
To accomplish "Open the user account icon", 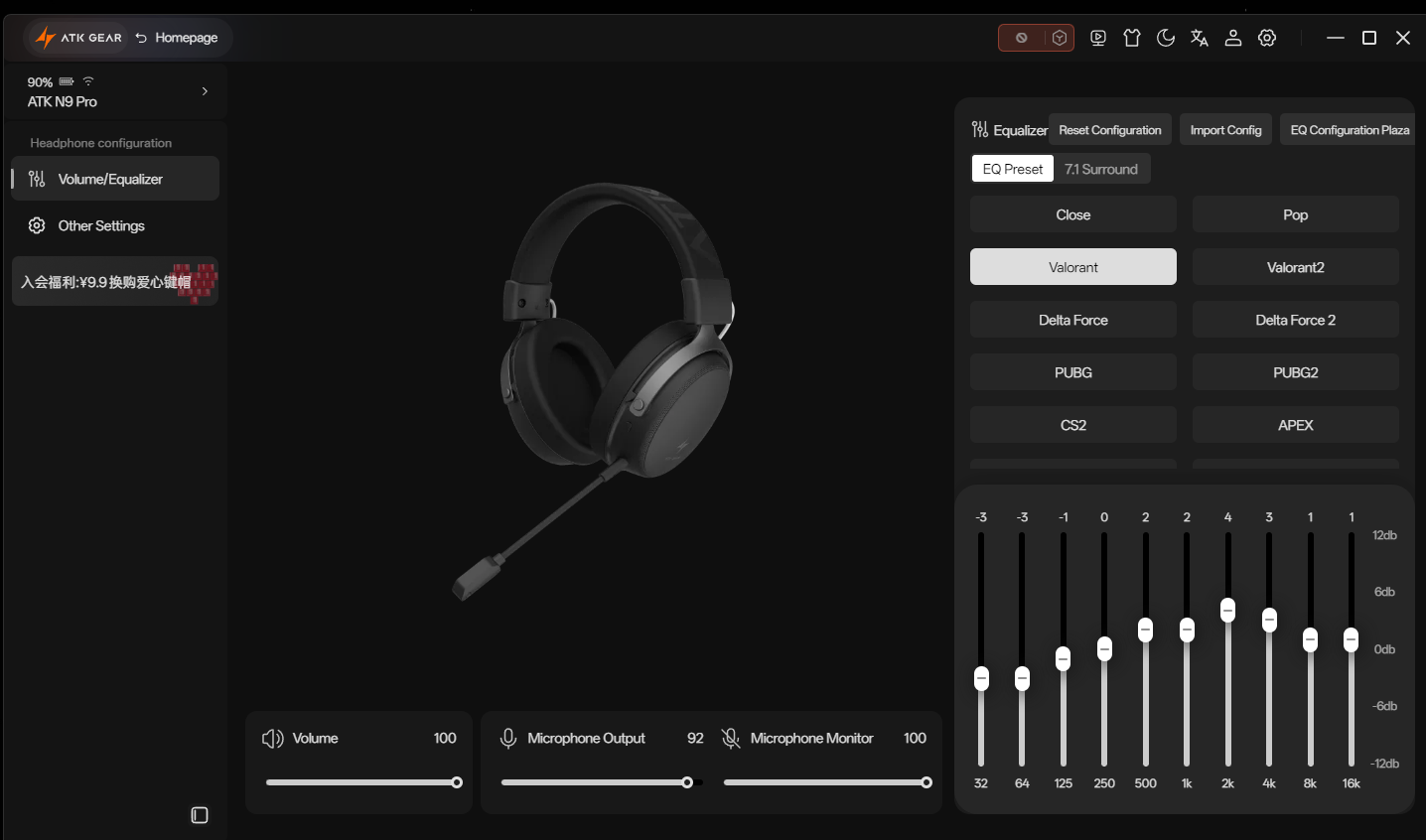I will [1233, 38].
